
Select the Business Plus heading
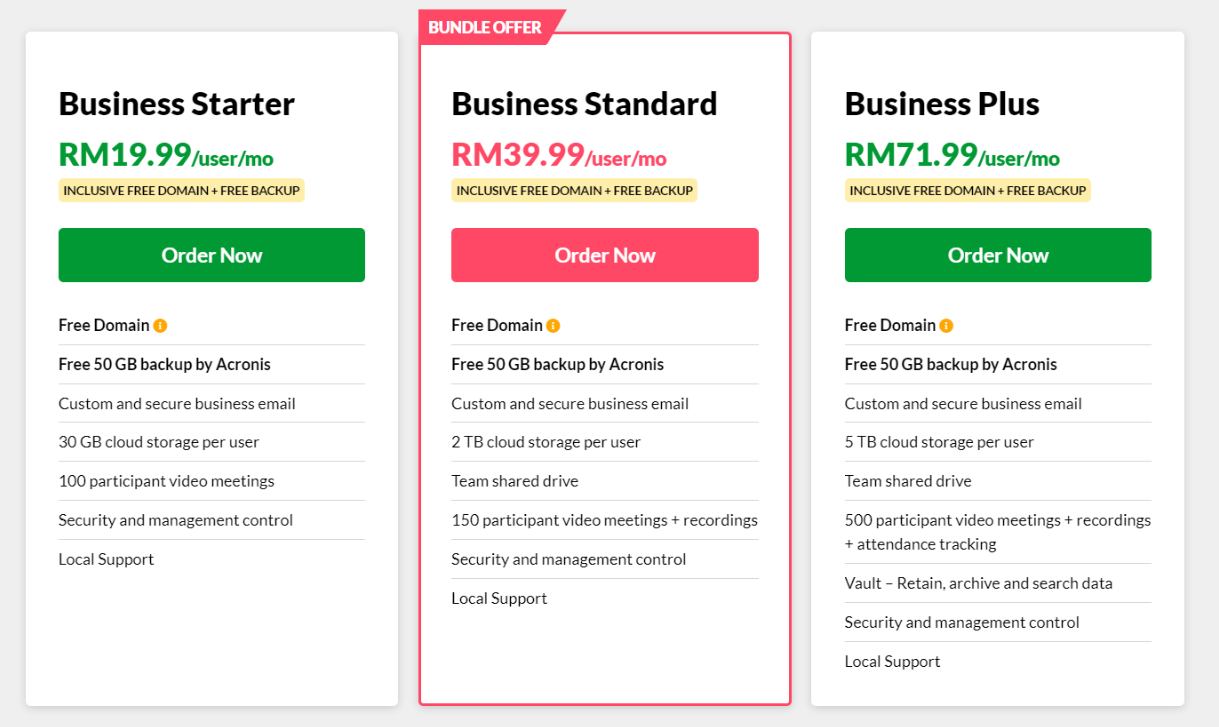click(x=942, y=104)
